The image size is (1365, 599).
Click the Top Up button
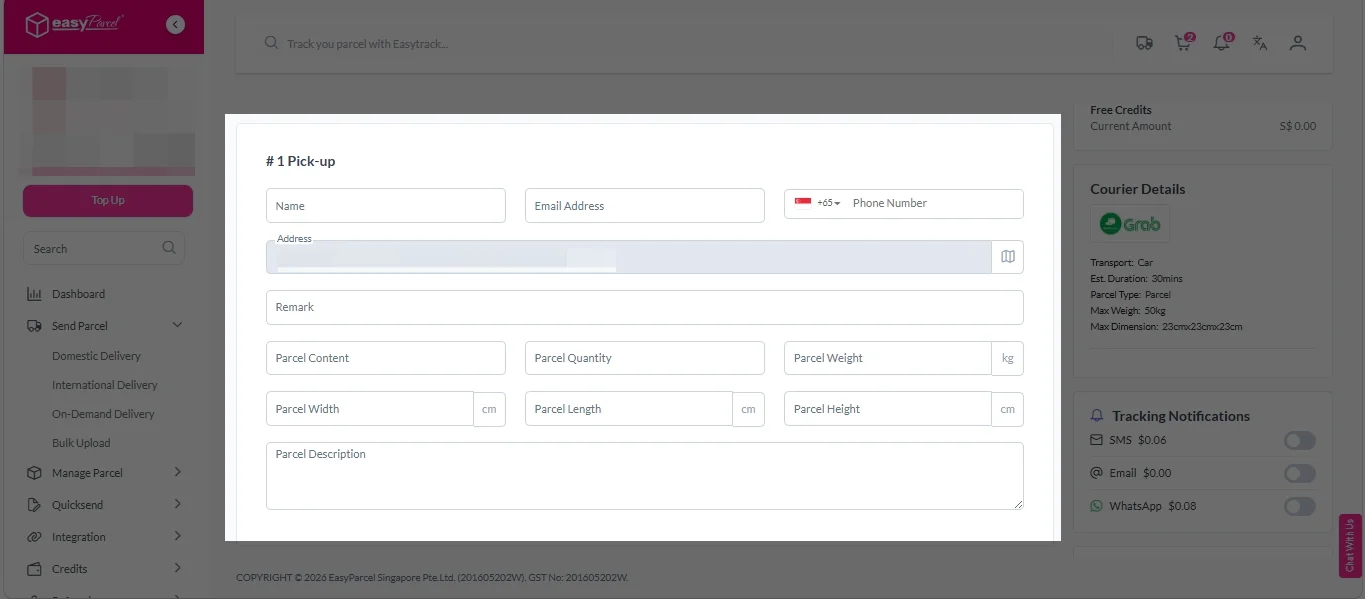point(107,200)
